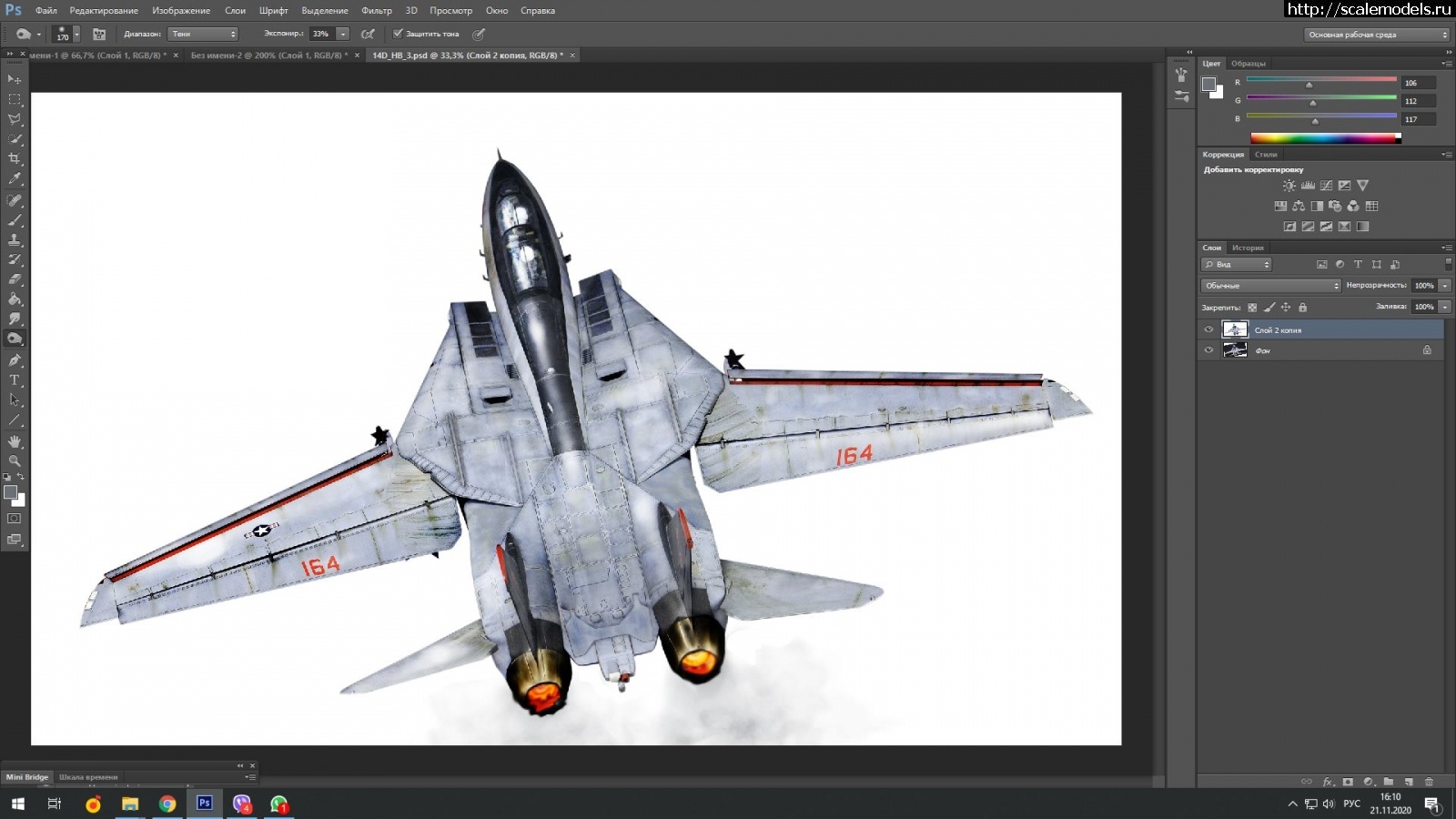Viewport: 1456px width, 819px height.
Task: Select the Eyedropper tool
Action: coord(15,179)
